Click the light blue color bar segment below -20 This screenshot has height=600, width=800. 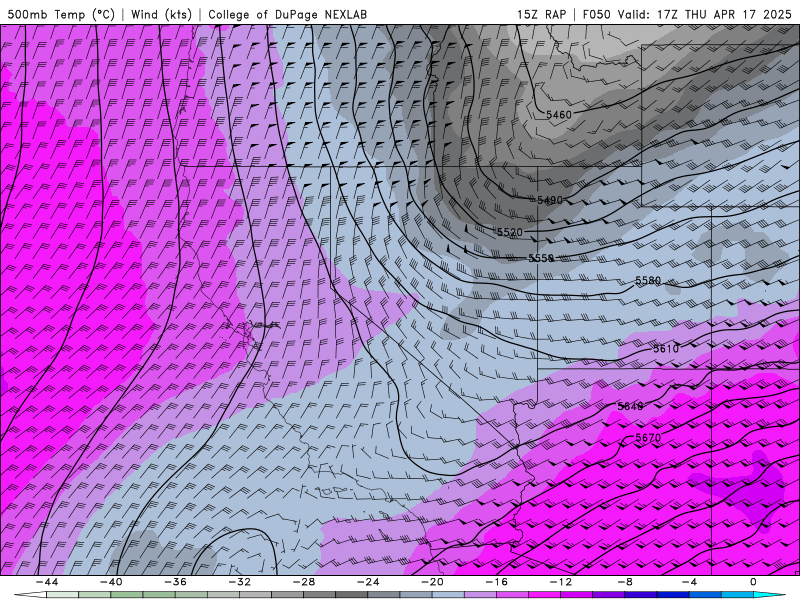[x=448, y=595]
